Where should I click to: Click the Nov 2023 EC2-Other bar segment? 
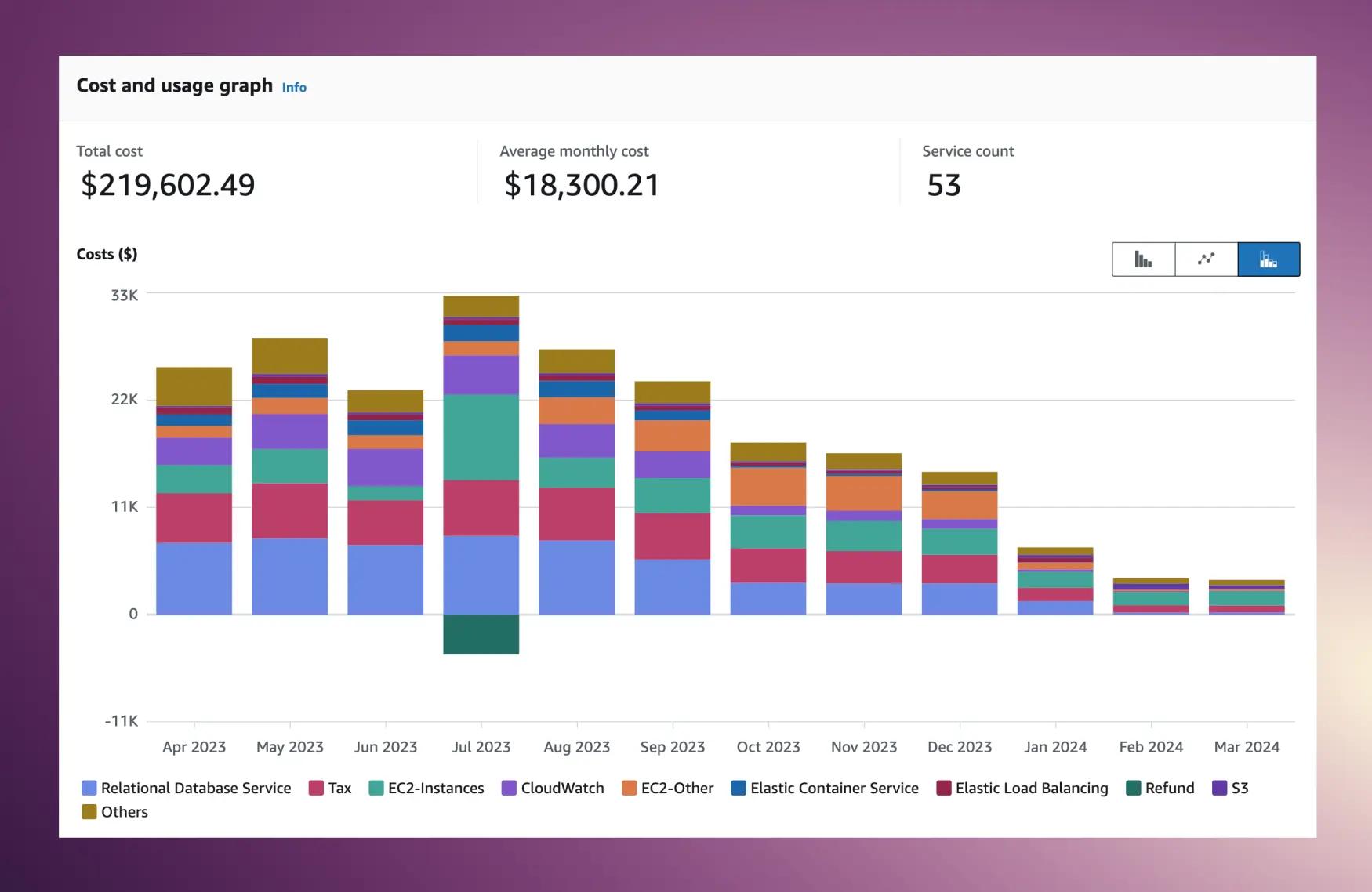[x=863, y=494]
